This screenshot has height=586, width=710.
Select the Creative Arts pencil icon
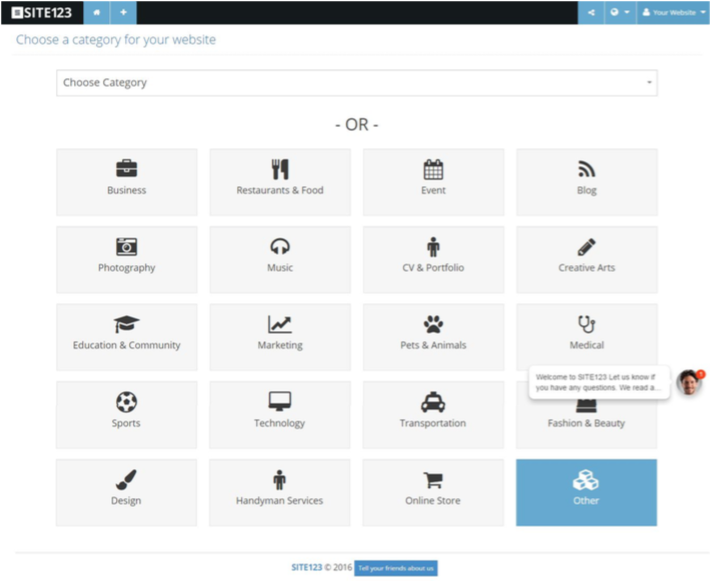click(586, 247)
